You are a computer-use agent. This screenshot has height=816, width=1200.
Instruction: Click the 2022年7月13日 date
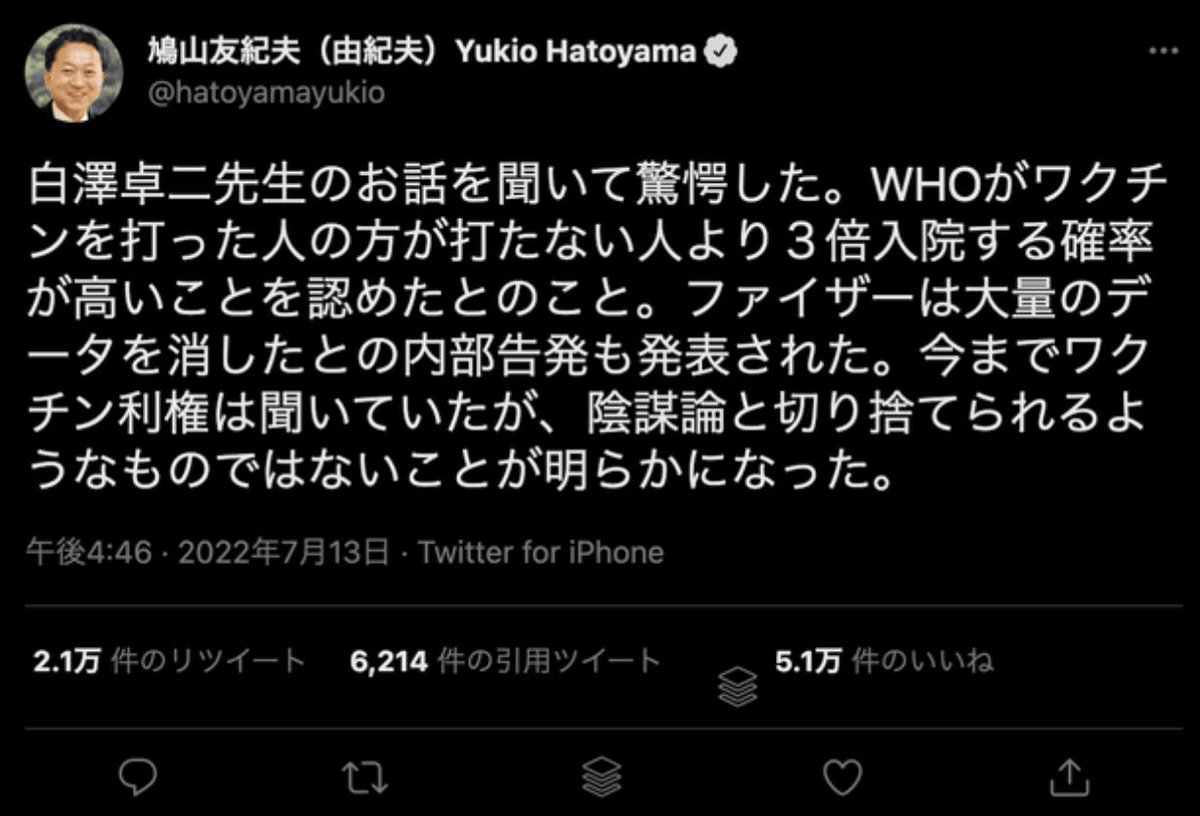(x=277, y=552)
